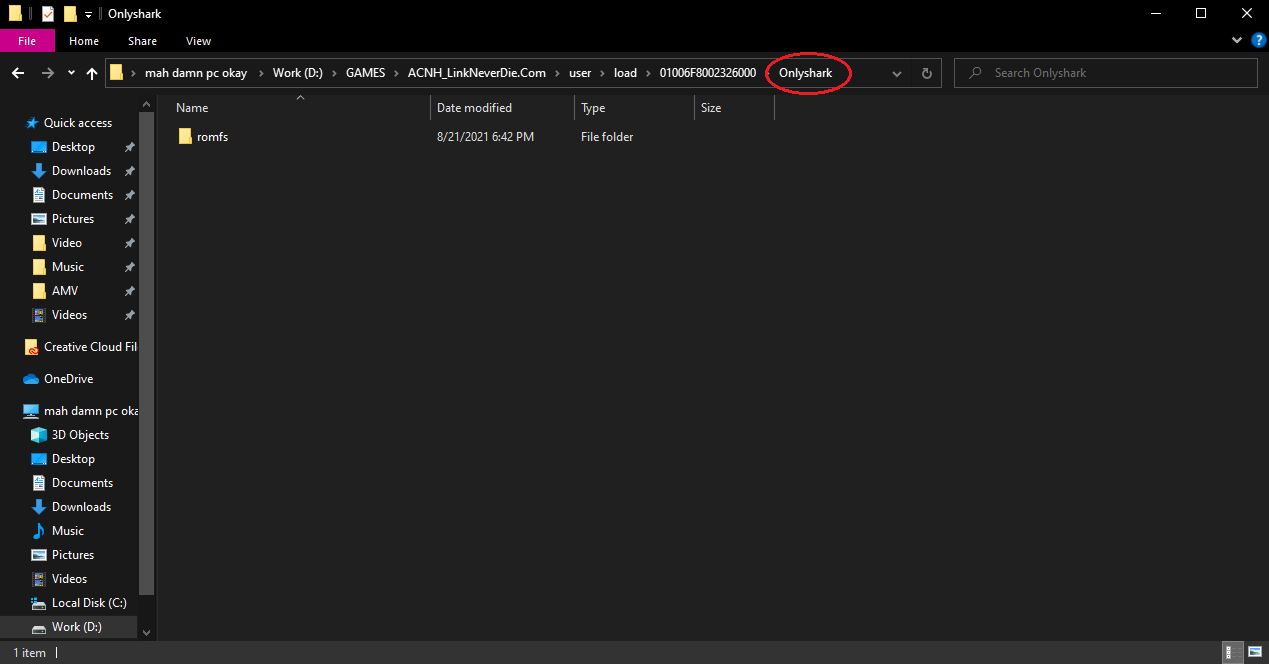Image resolution: width=1269 pixels, height=664 pixels.
Task: Open pinned Videos under Quick access
Action: tap(69, 315)
